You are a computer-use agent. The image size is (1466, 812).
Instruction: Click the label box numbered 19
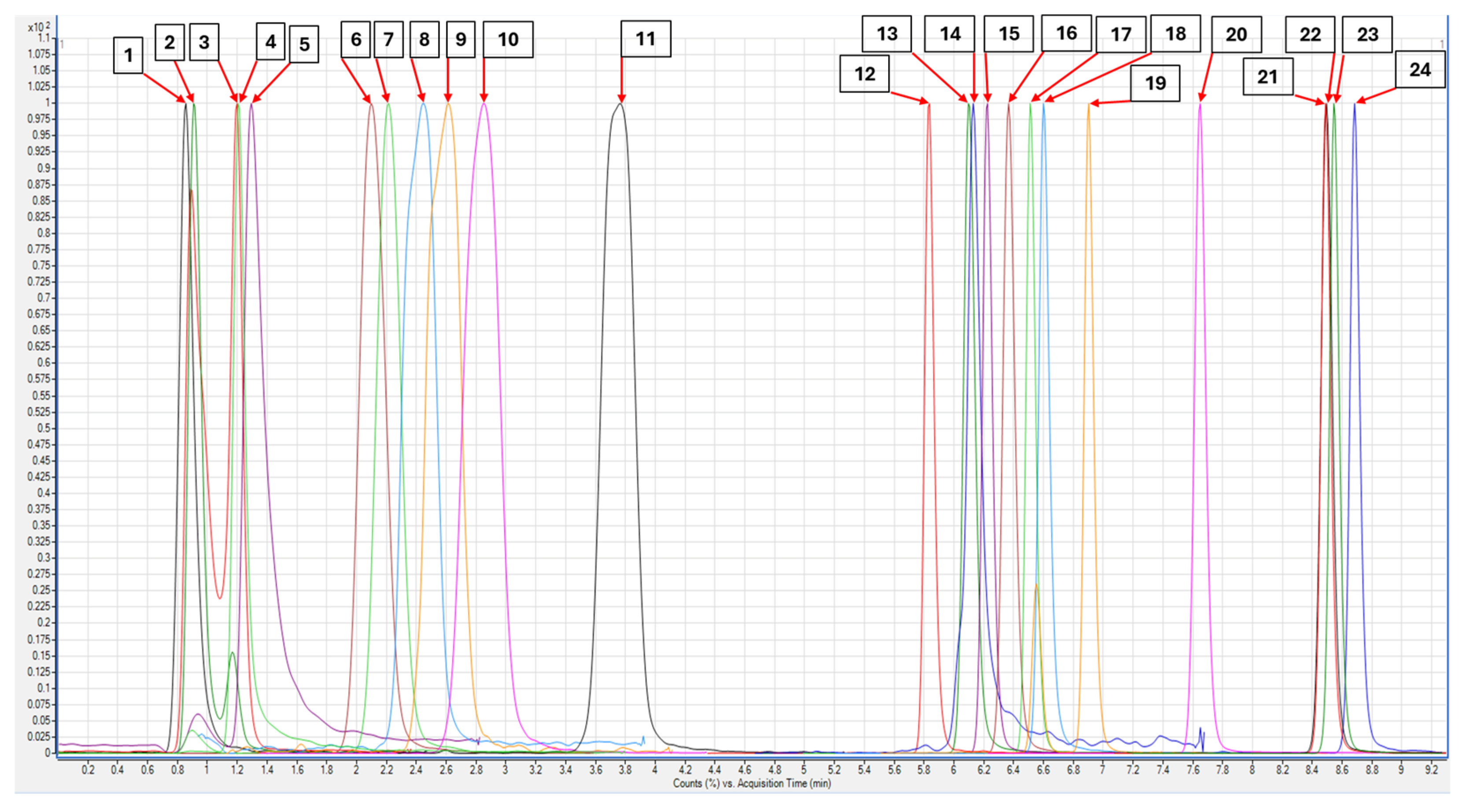tap(1155, 83)
